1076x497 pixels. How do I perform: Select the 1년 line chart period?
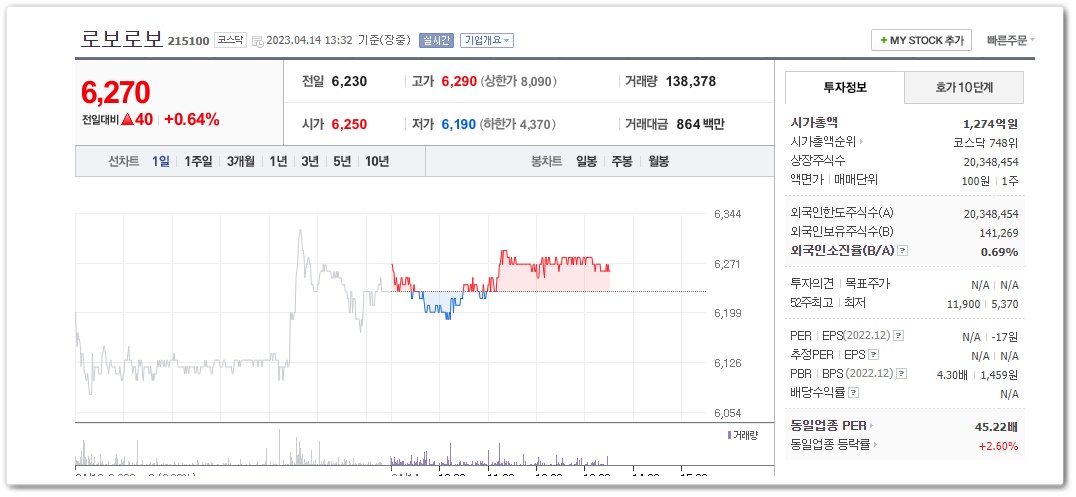tap(278, 162)
